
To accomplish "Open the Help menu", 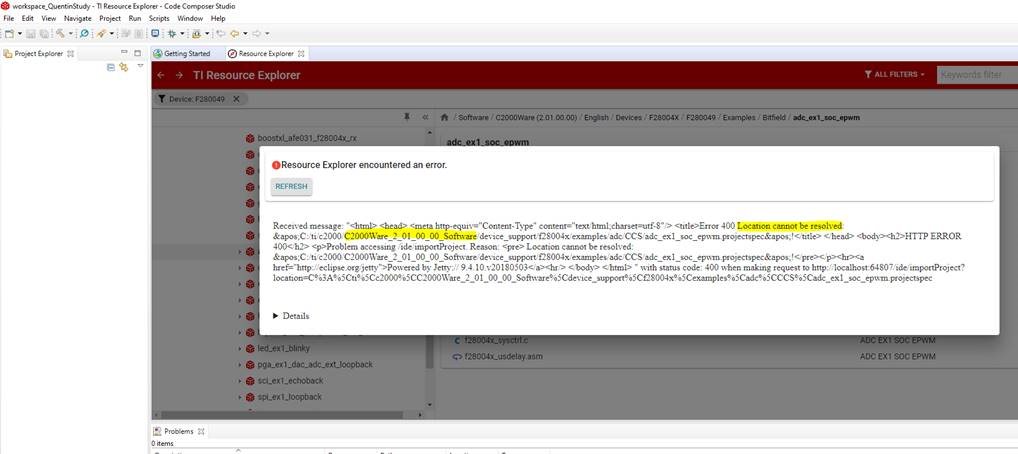I will [x=218, y=19].
